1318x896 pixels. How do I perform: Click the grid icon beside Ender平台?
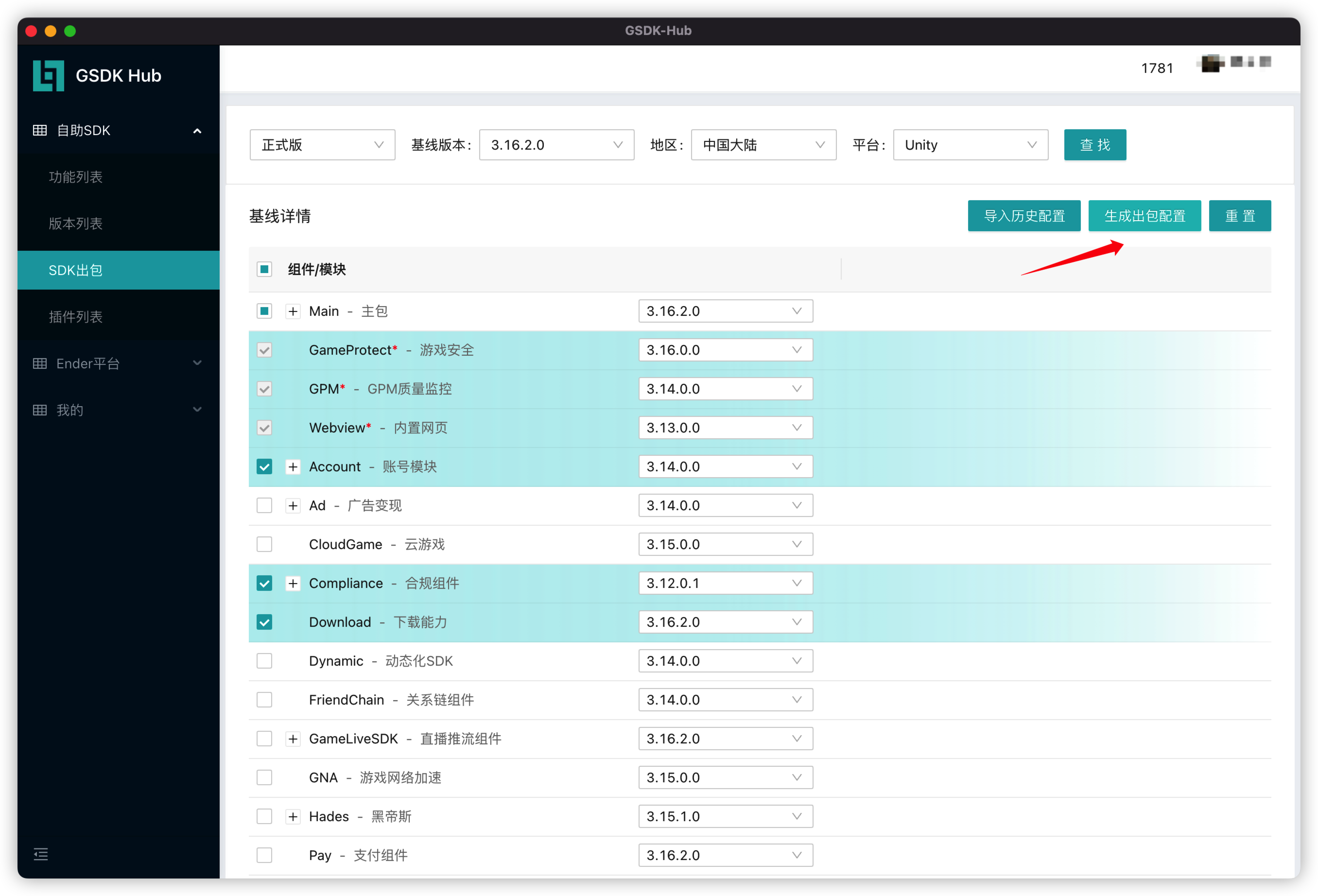coord(40,363)
